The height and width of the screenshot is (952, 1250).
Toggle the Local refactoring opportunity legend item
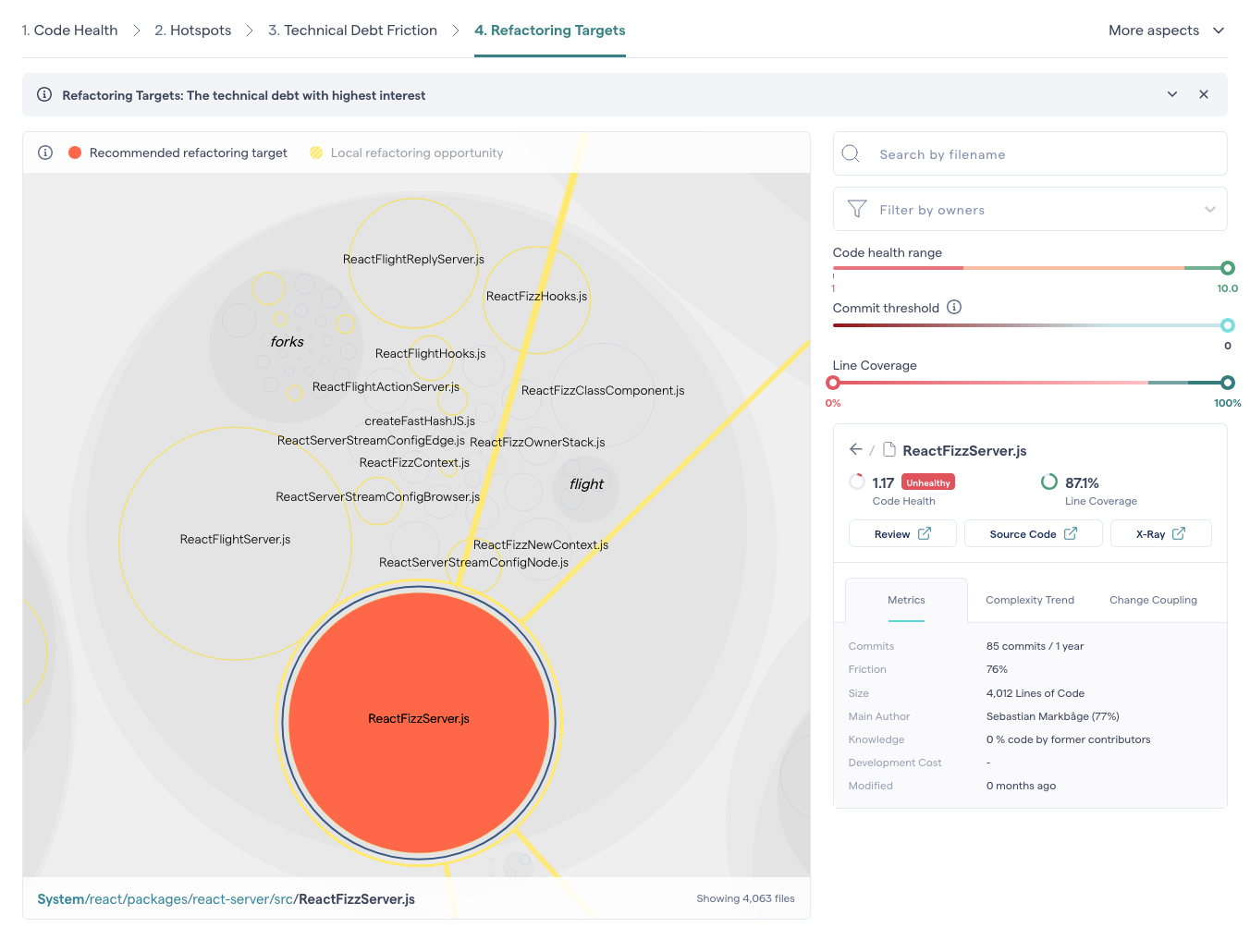(405, 153)
